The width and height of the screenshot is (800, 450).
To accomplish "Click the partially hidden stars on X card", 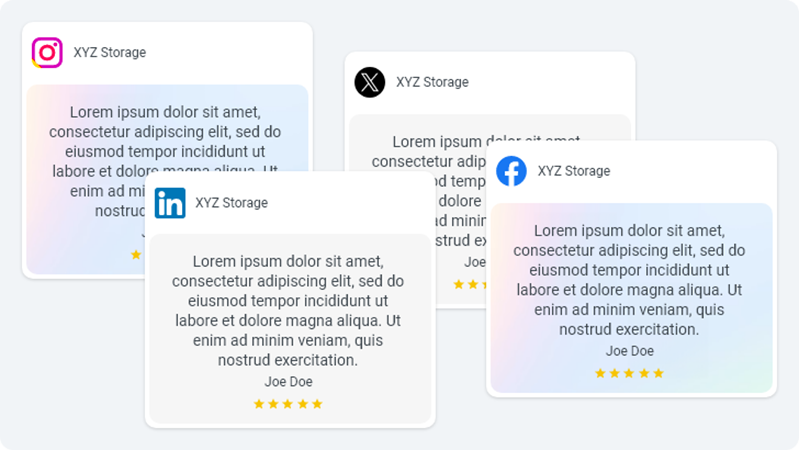I will click(x=465, y=285).
